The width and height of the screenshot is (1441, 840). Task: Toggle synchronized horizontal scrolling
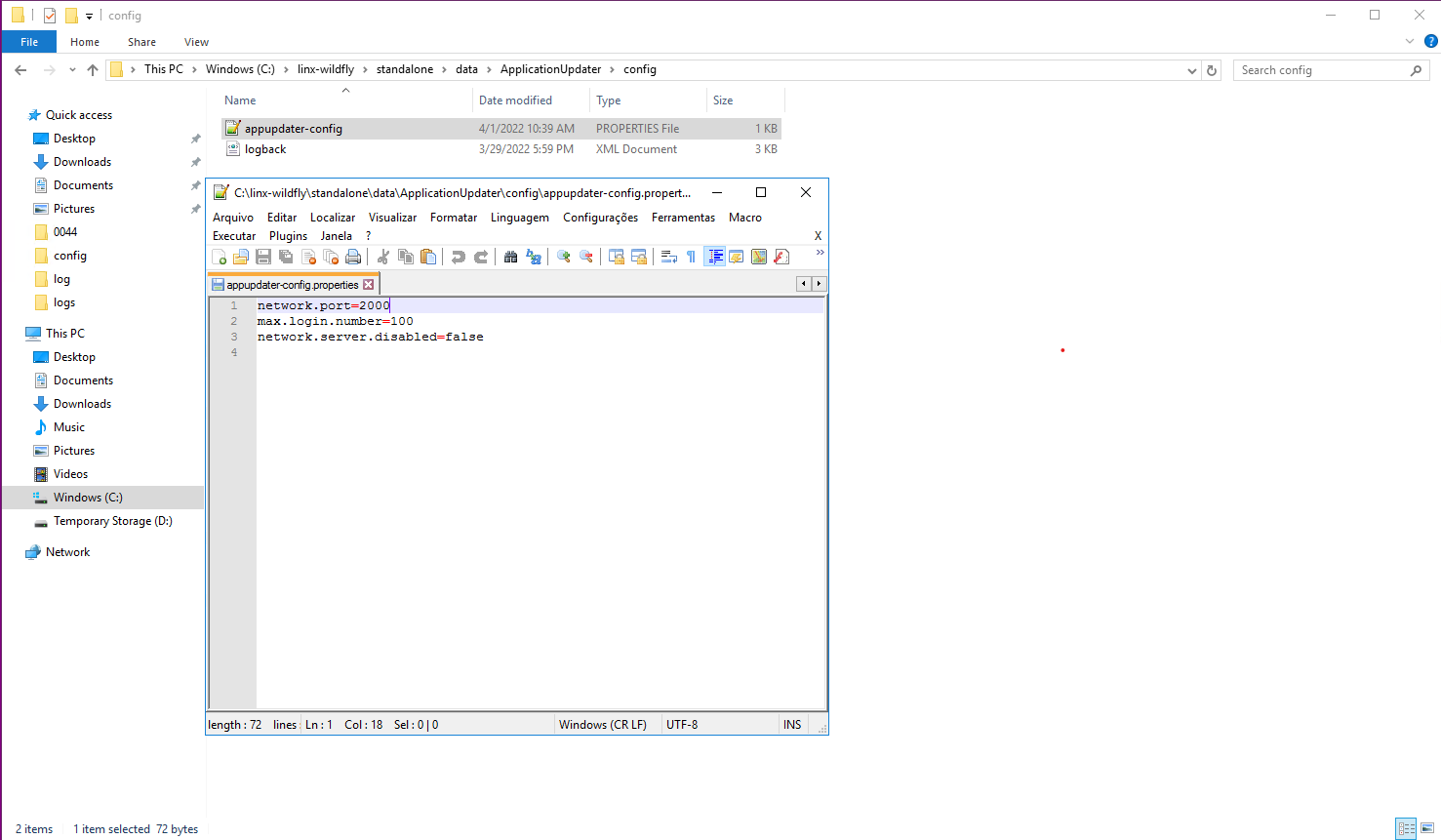point(639,257)
